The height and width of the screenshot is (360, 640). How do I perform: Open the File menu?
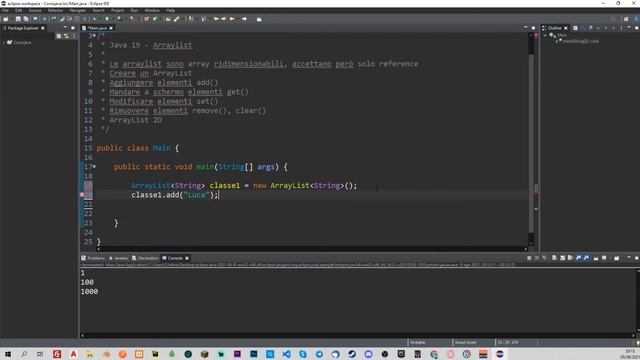tap(5, 10)
